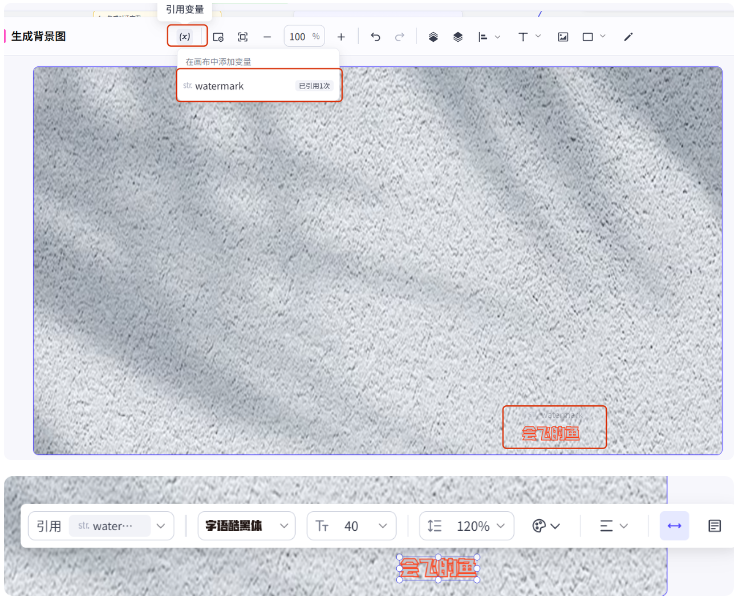Image resolution: width=738 pixels, height=604 pixels.
Task: Select the watermark variable entry
Action: [x=259, y=86]
